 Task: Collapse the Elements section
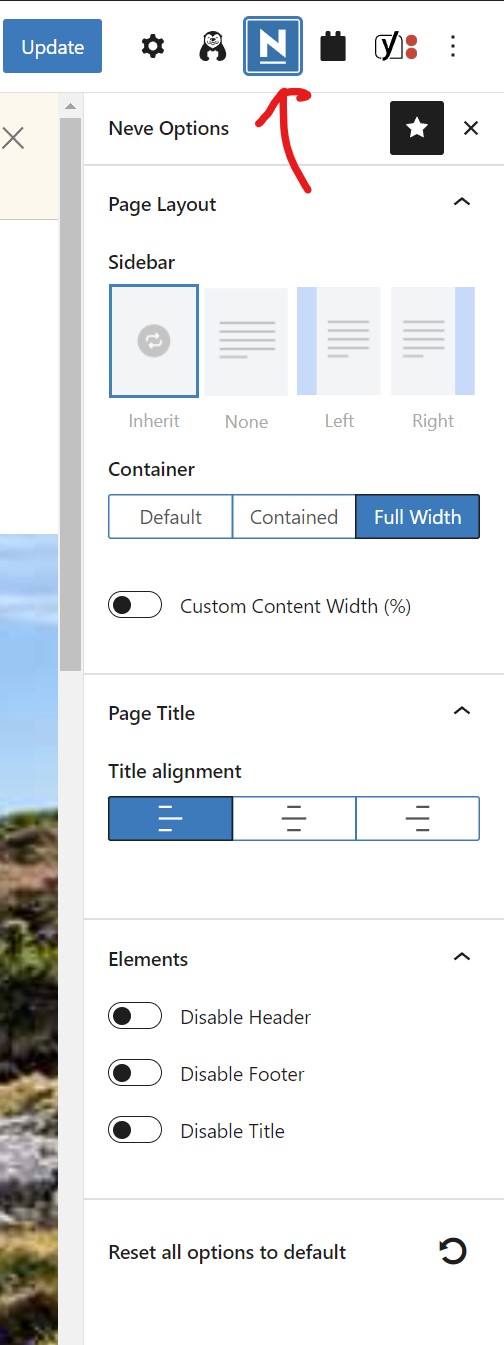461,958
